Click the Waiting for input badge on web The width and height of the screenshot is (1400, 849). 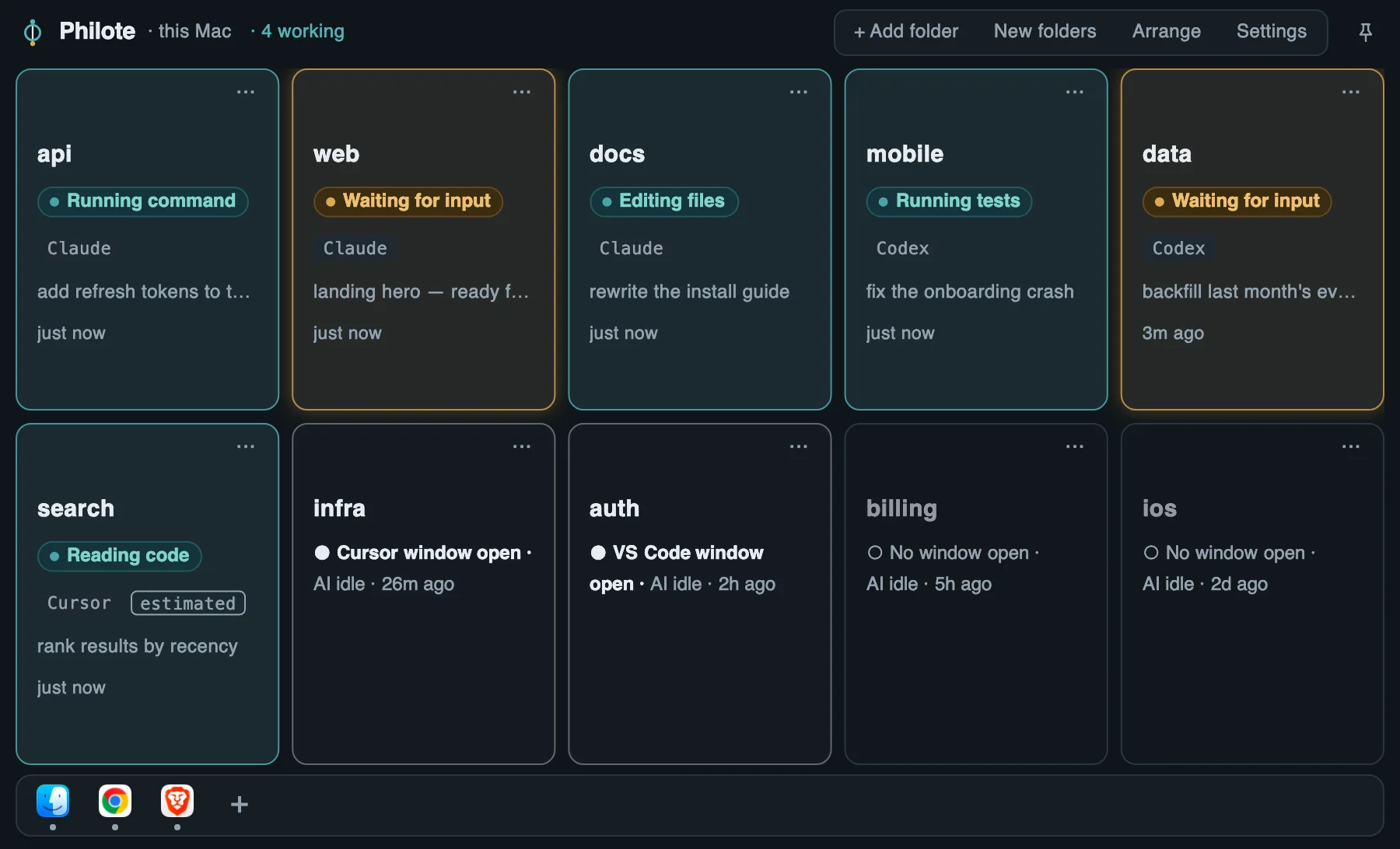[x=408, y=201]
